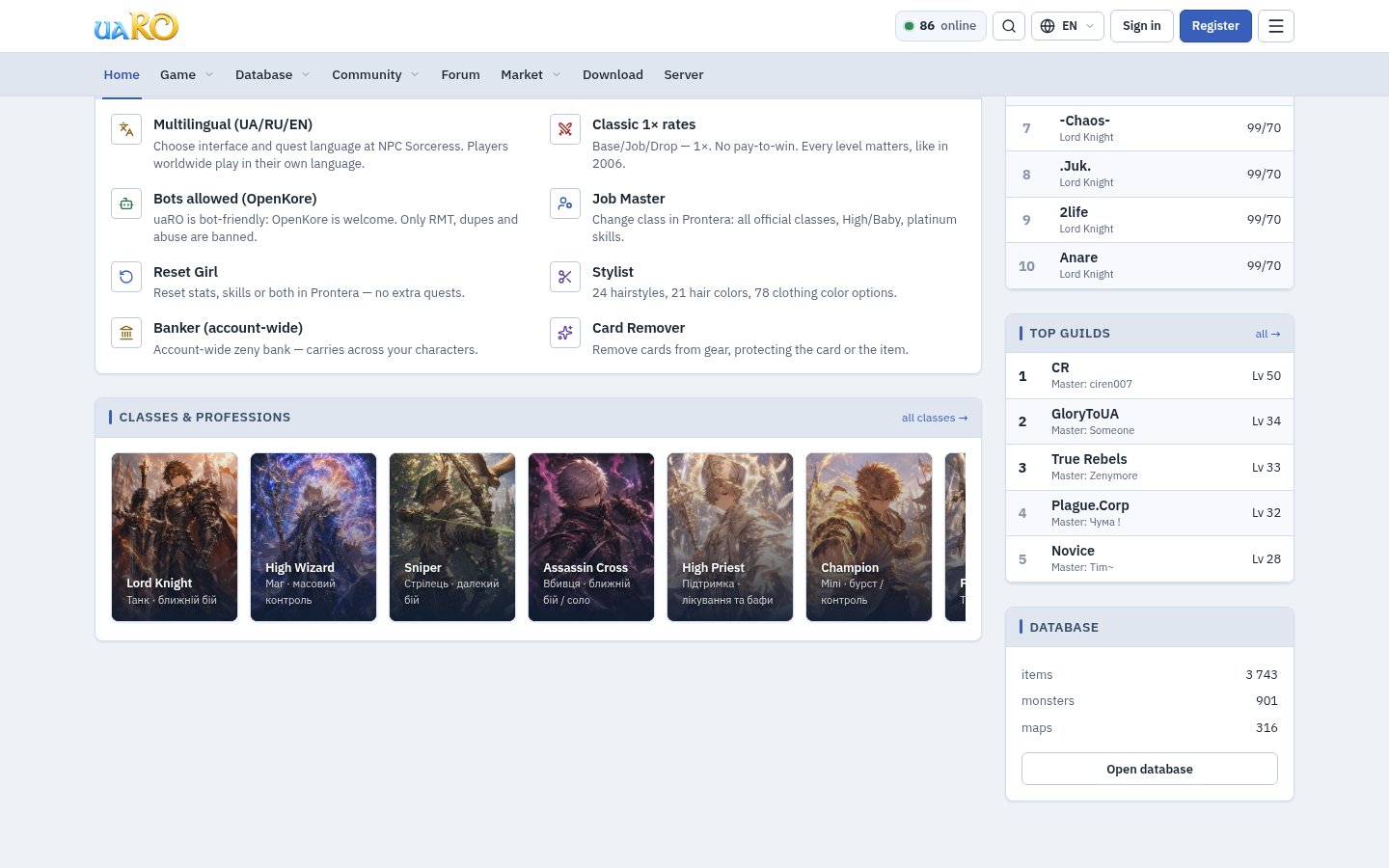The image size is (1389, 868).
Task: Click the Card Remover sparkle icon
Action: point(565,333)
